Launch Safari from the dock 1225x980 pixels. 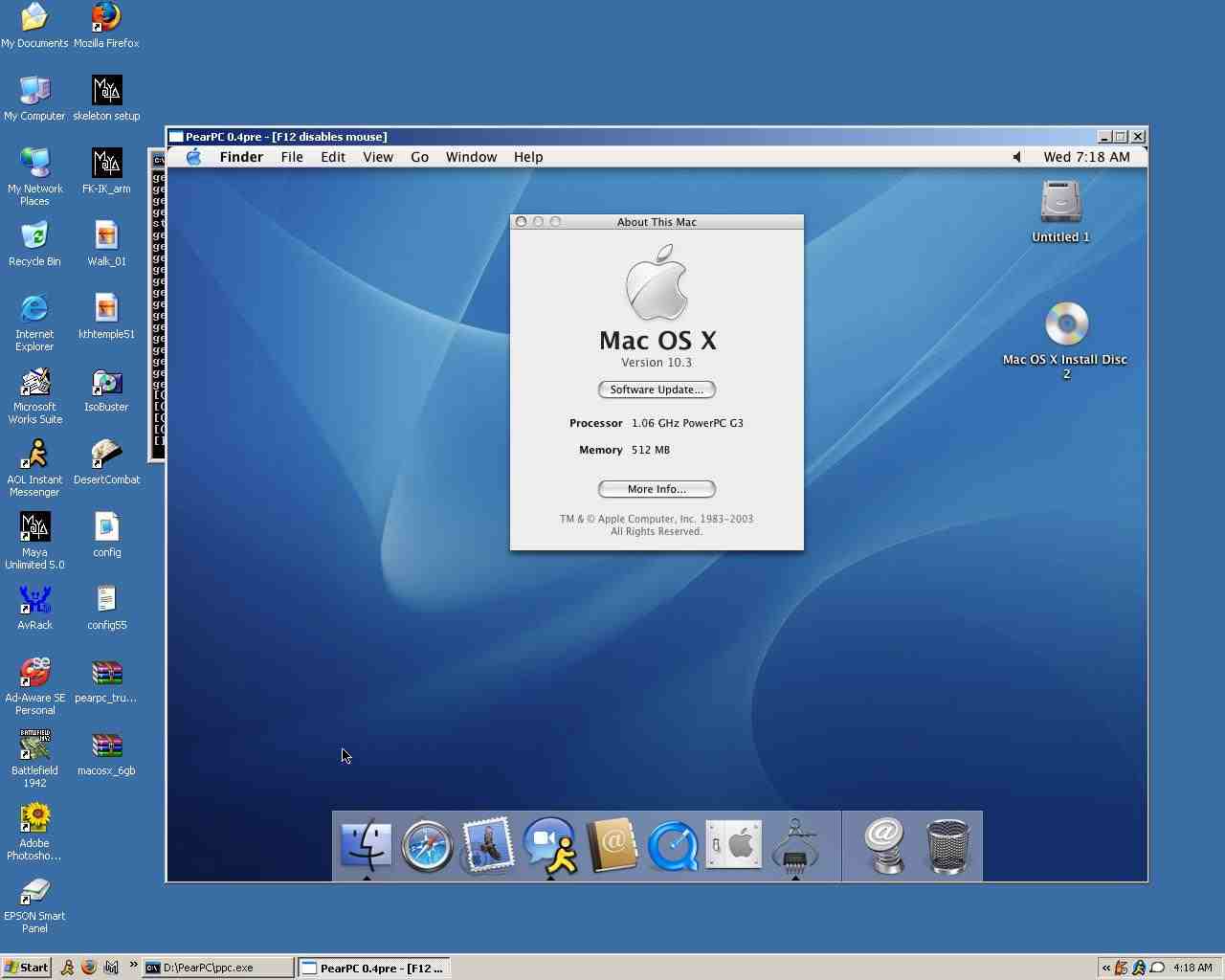coord(427,845)
